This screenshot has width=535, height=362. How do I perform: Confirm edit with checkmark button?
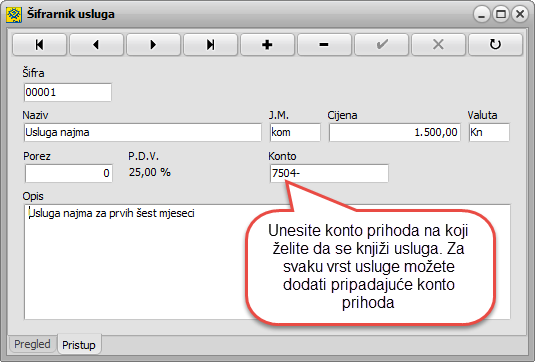pos(381,44)
